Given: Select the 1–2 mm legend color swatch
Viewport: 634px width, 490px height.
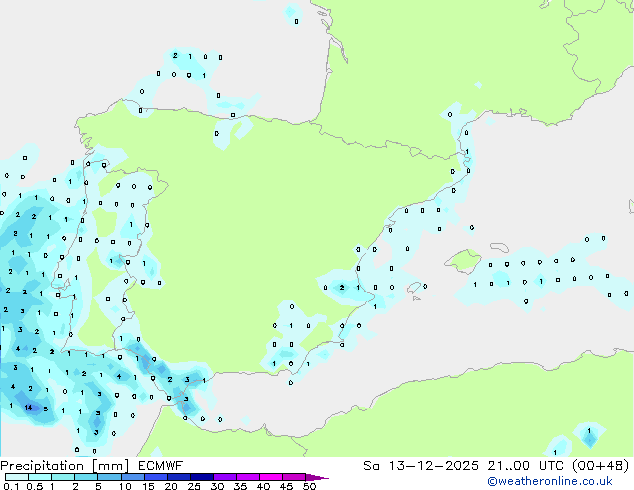Looking at the screenshot, I should 63,477.
